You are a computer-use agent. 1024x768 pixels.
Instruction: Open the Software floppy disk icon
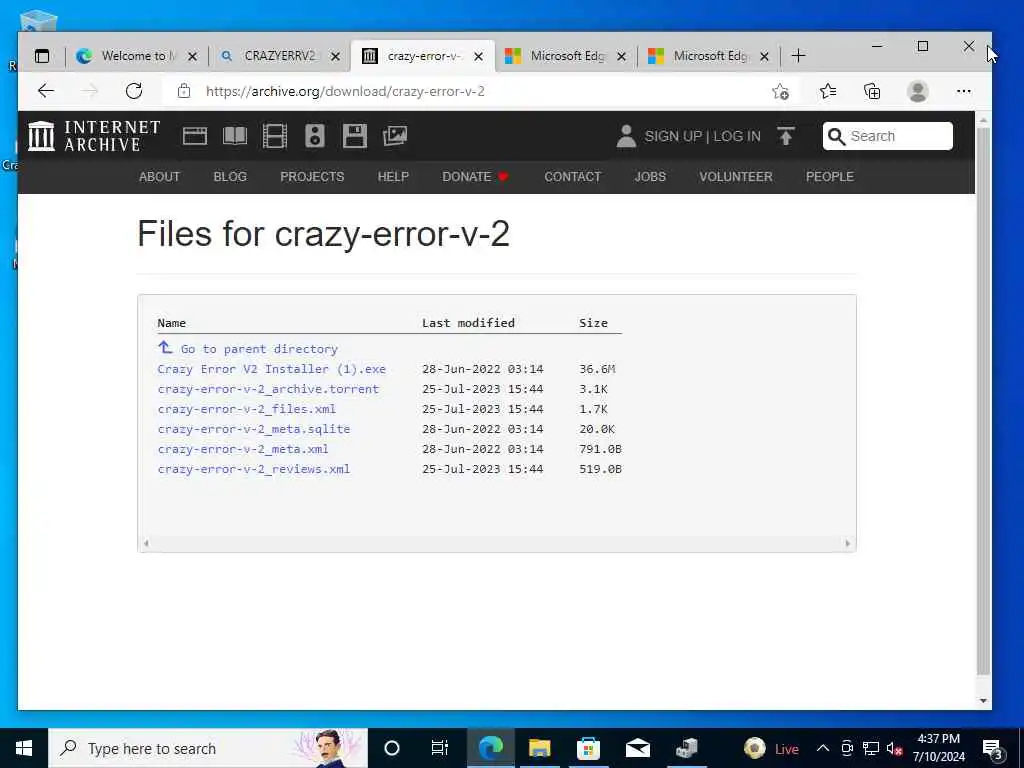coord(355,136)
